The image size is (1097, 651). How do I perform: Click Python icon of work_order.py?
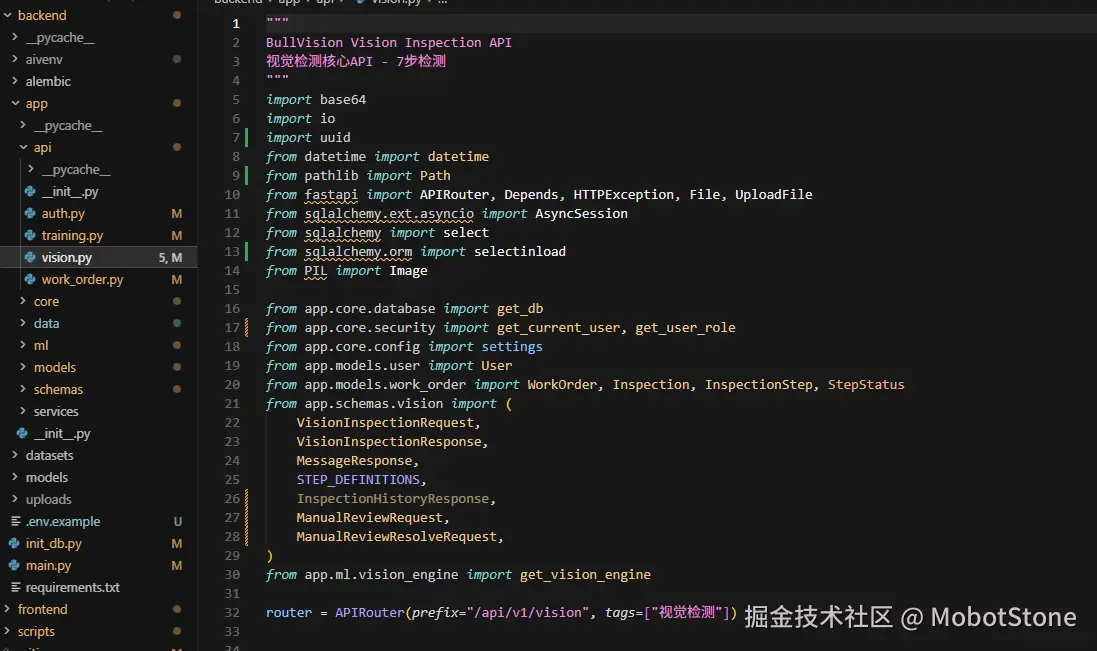pos(30,279)
